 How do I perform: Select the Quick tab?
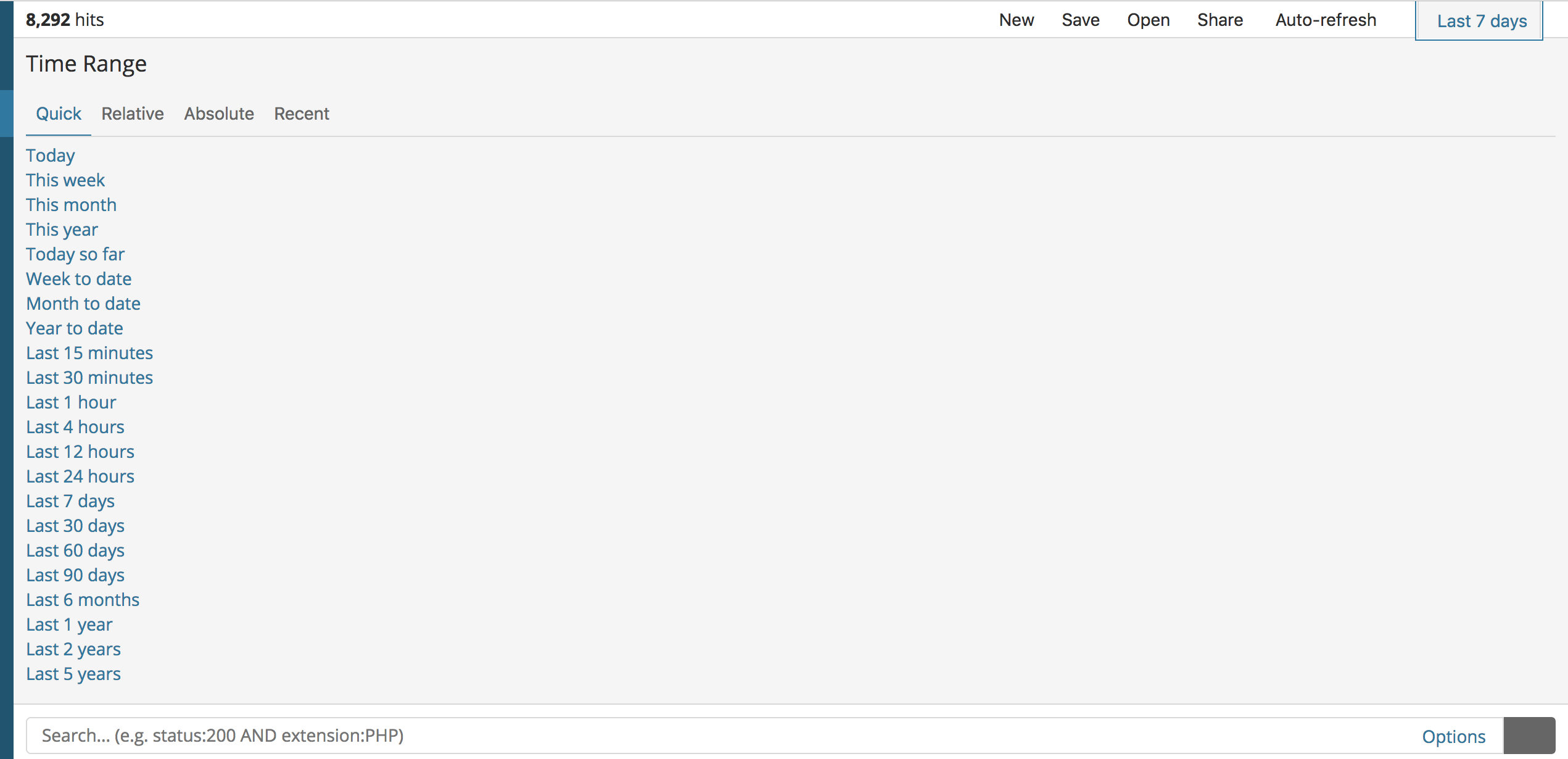(59, 114)
